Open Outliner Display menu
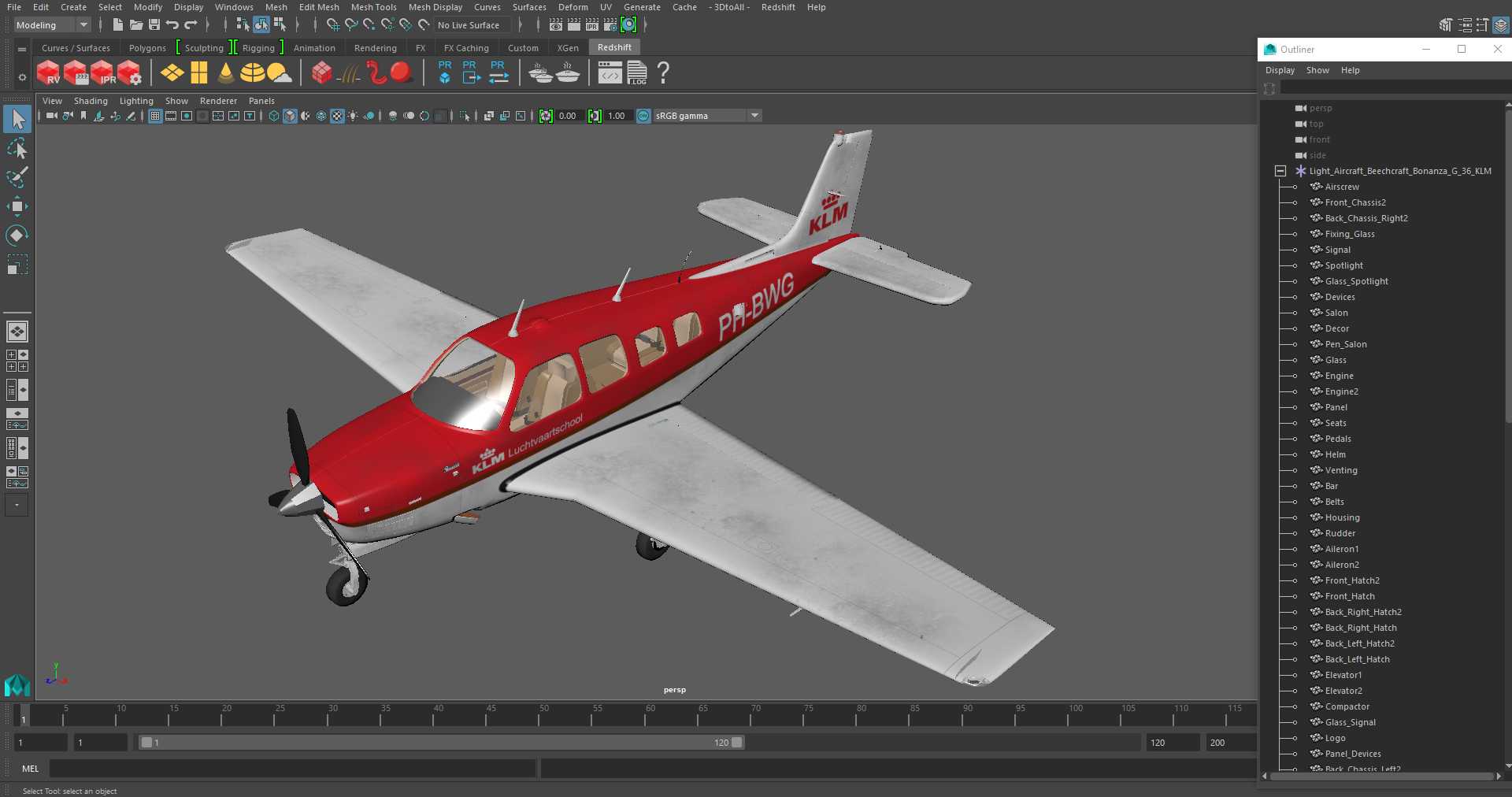 1280,70
